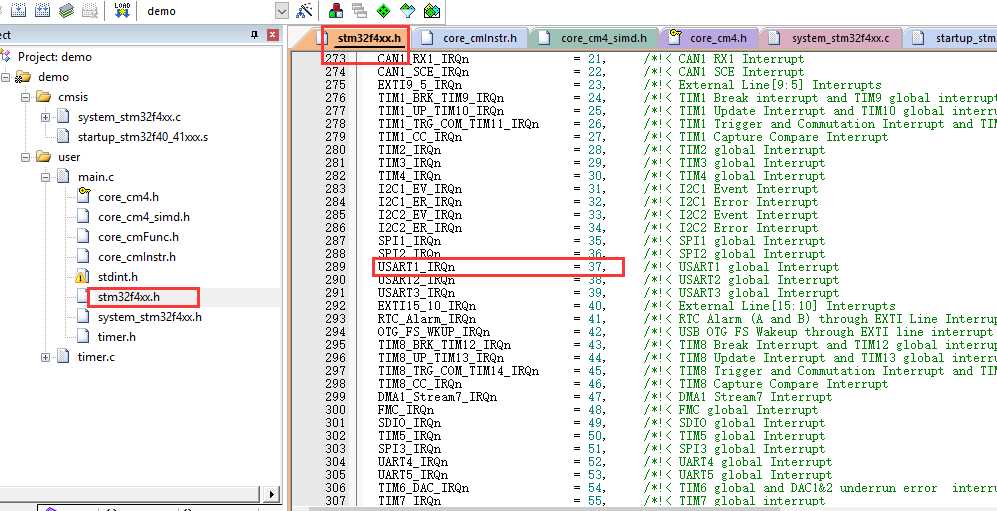The width and height of the screenshot is (997, 511).
Task: Open Options for Target magic wand icon
Action: pos(305,10)
